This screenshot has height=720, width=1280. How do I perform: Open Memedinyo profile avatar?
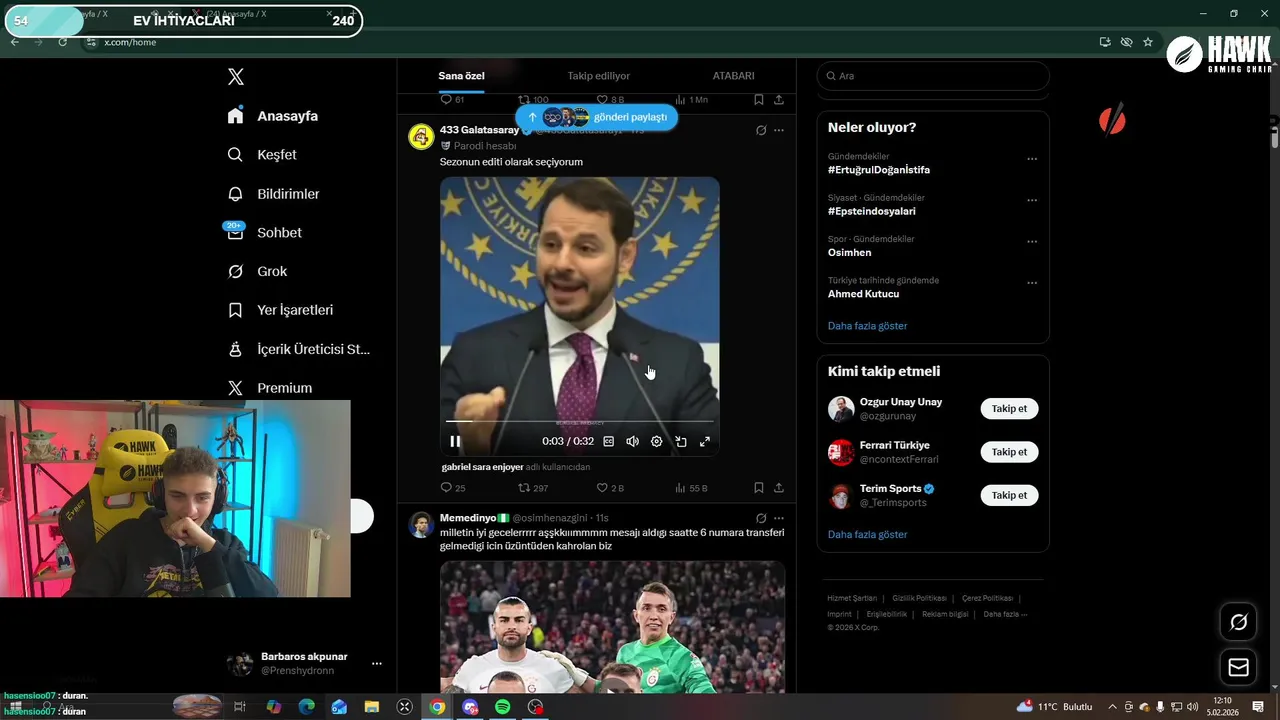tap(421, 525)
